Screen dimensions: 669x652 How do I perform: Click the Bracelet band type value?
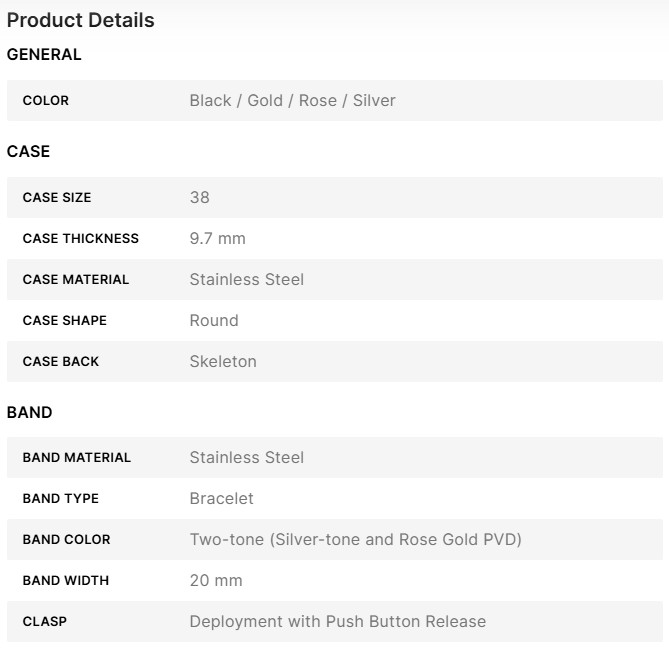221,499
